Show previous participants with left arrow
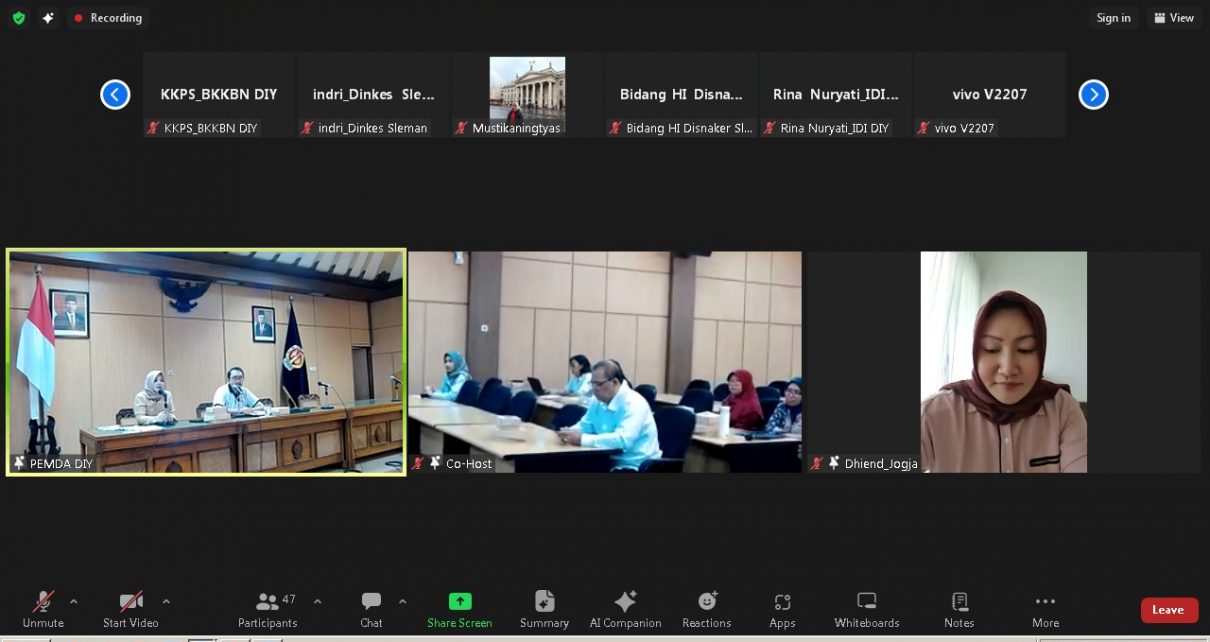This screenshot has width=1210, height=642. (115, 95)
